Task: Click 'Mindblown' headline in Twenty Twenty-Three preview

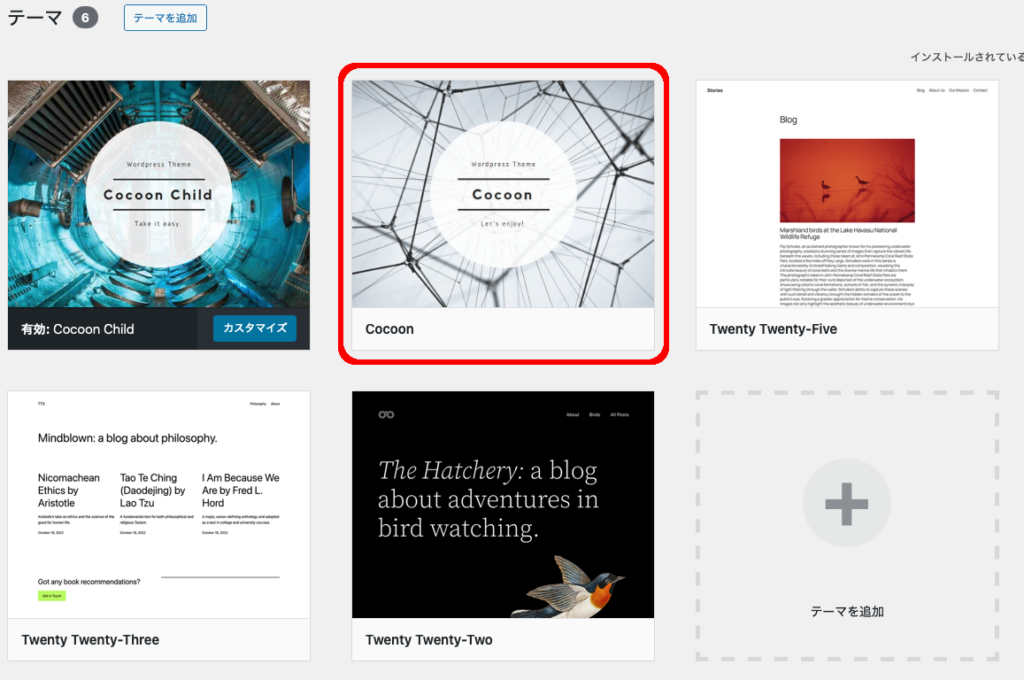Action: coord(127,438)
